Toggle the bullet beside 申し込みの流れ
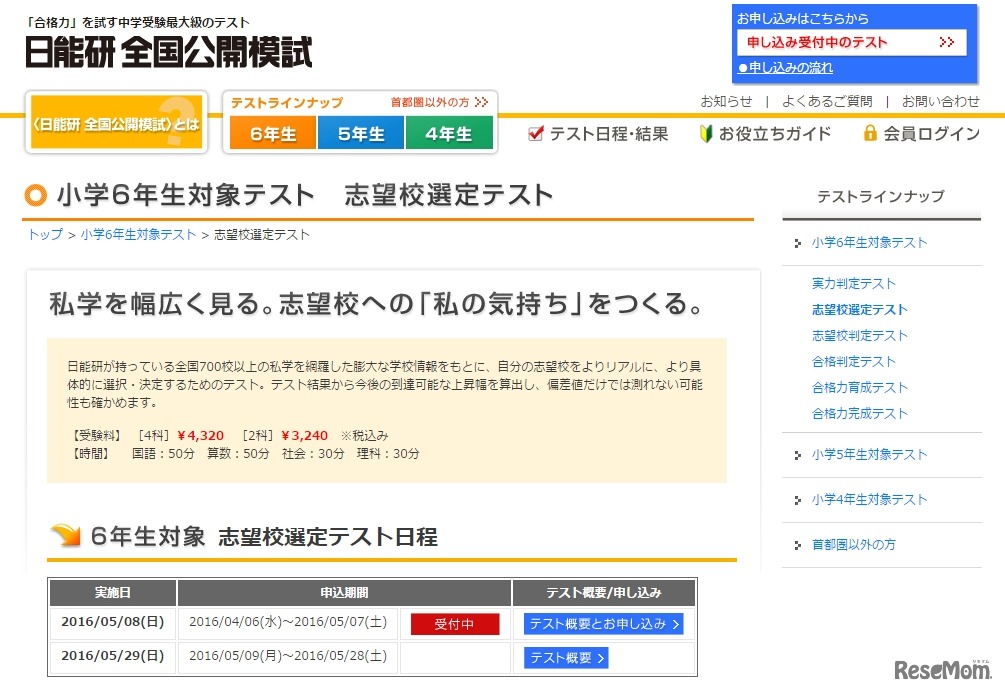The image size is (1005, 693). pyautogui.click(x=744, y=68)
